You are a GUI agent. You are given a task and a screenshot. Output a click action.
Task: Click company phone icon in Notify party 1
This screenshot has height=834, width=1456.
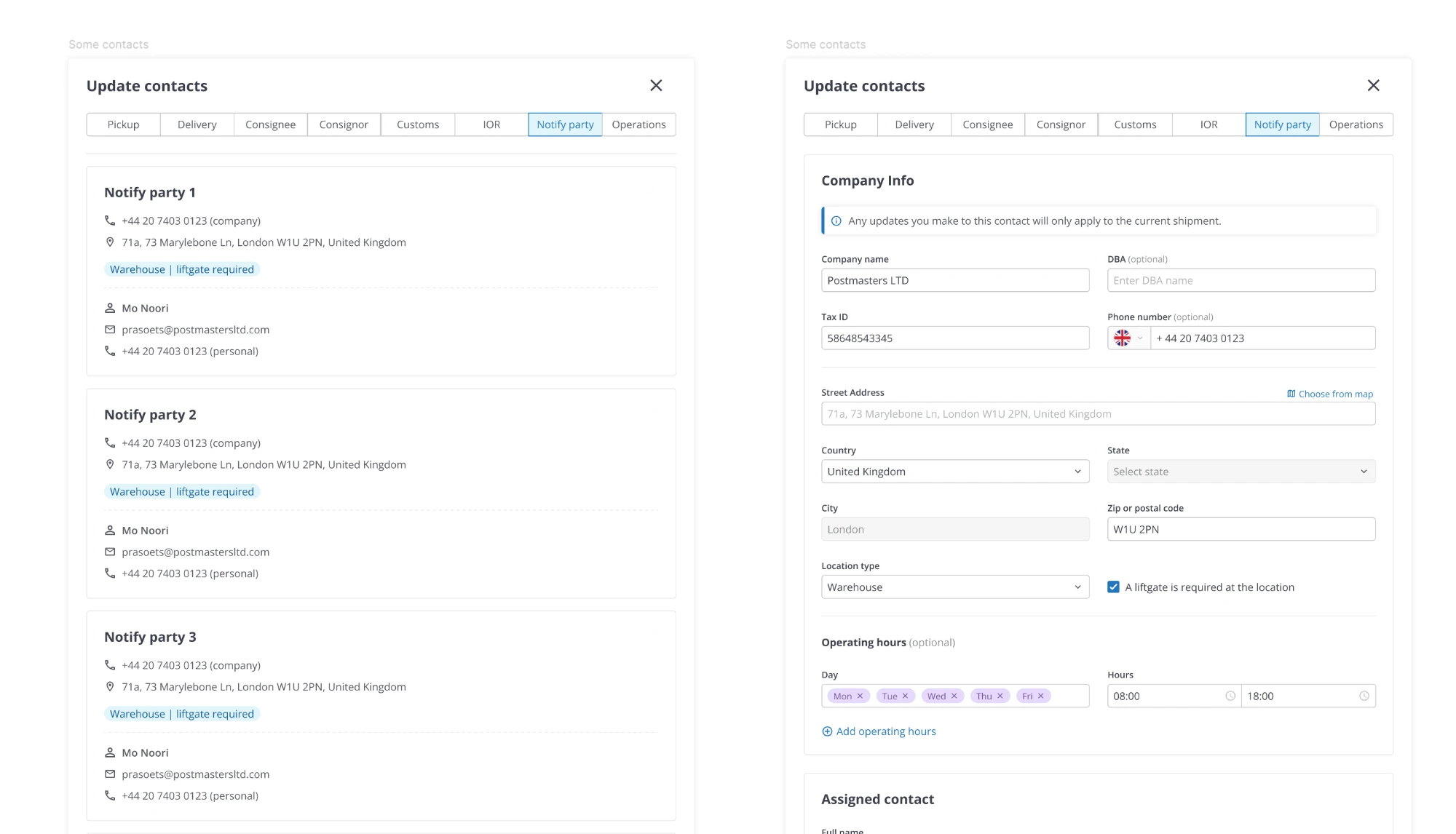click(x=110, y=221)
